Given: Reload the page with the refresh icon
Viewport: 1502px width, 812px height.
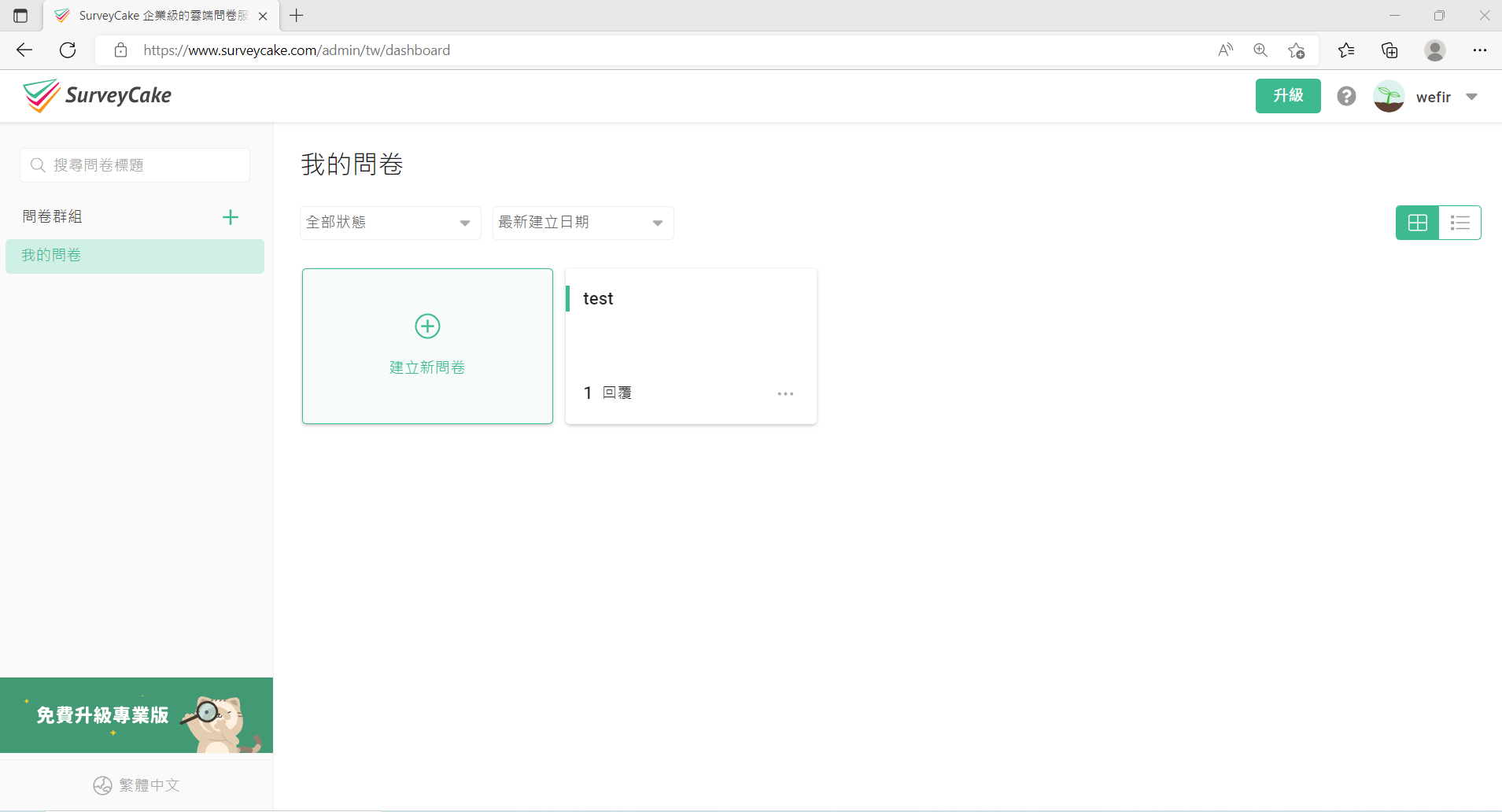Looking at the screenshot, I should [68, 50].
